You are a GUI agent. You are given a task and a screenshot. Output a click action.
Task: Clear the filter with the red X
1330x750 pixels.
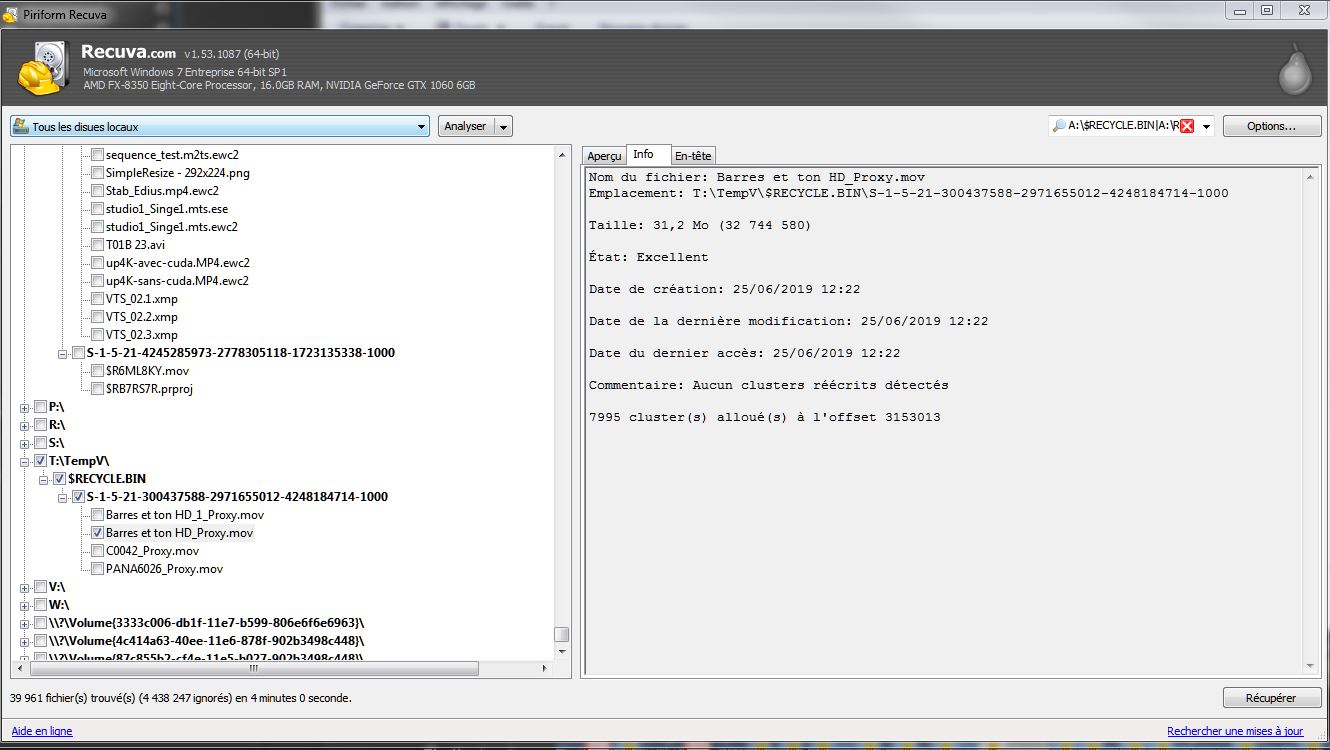[1187, 126]
